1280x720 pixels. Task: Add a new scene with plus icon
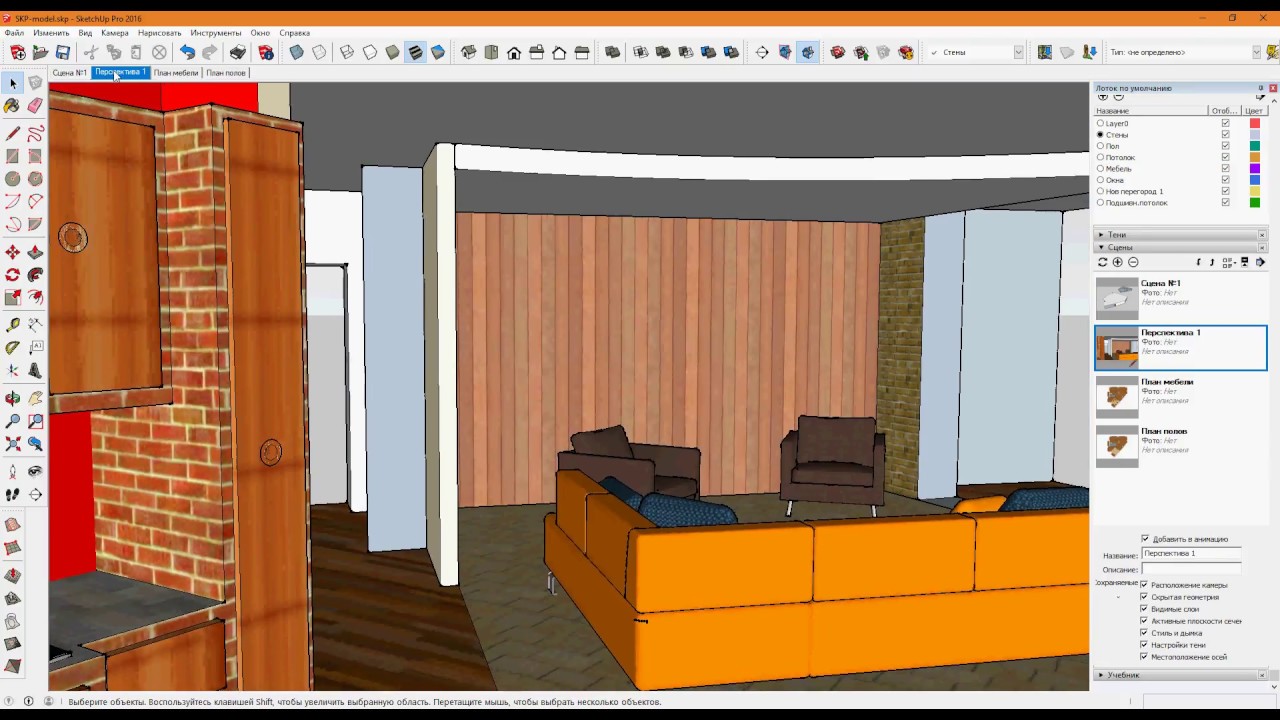click(1118, 262)
